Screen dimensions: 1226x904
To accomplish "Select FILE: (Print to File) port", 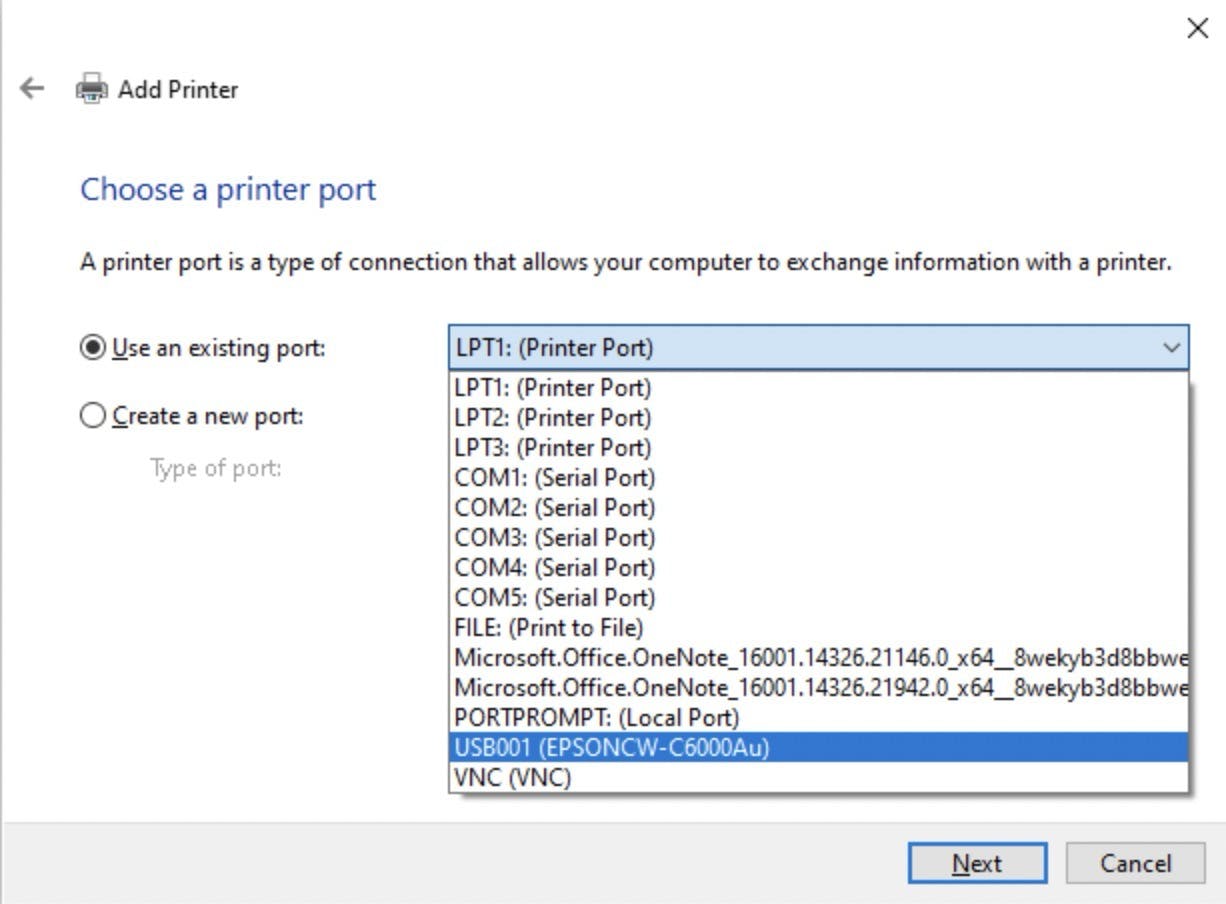I will pos(548,627).
